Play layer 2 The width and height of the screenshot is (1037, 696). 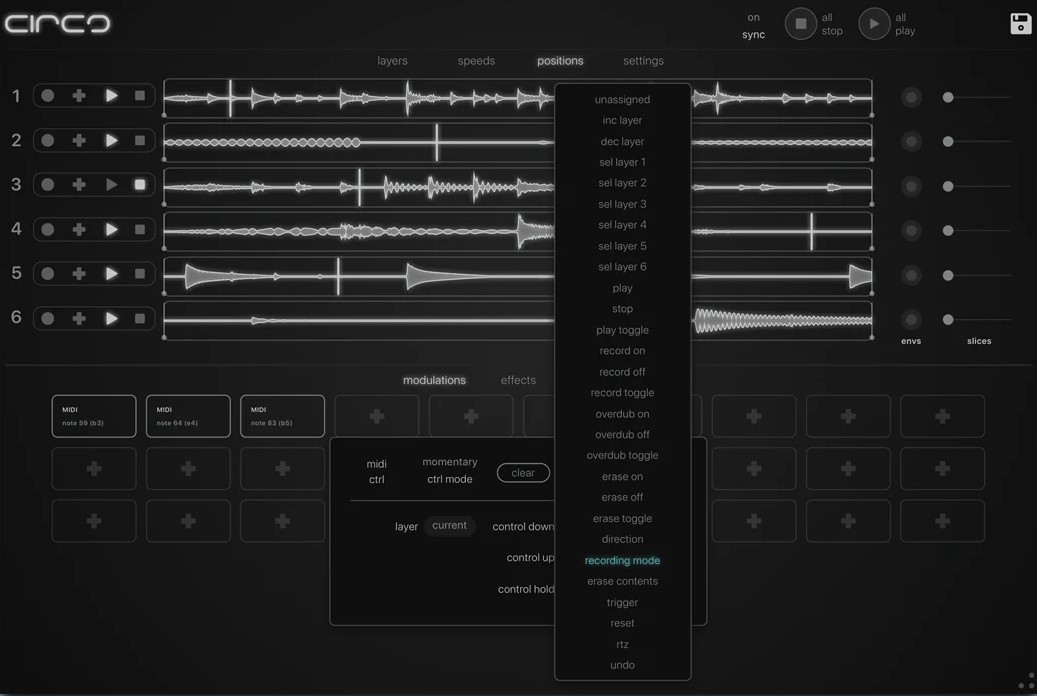(x=111, y=140)
